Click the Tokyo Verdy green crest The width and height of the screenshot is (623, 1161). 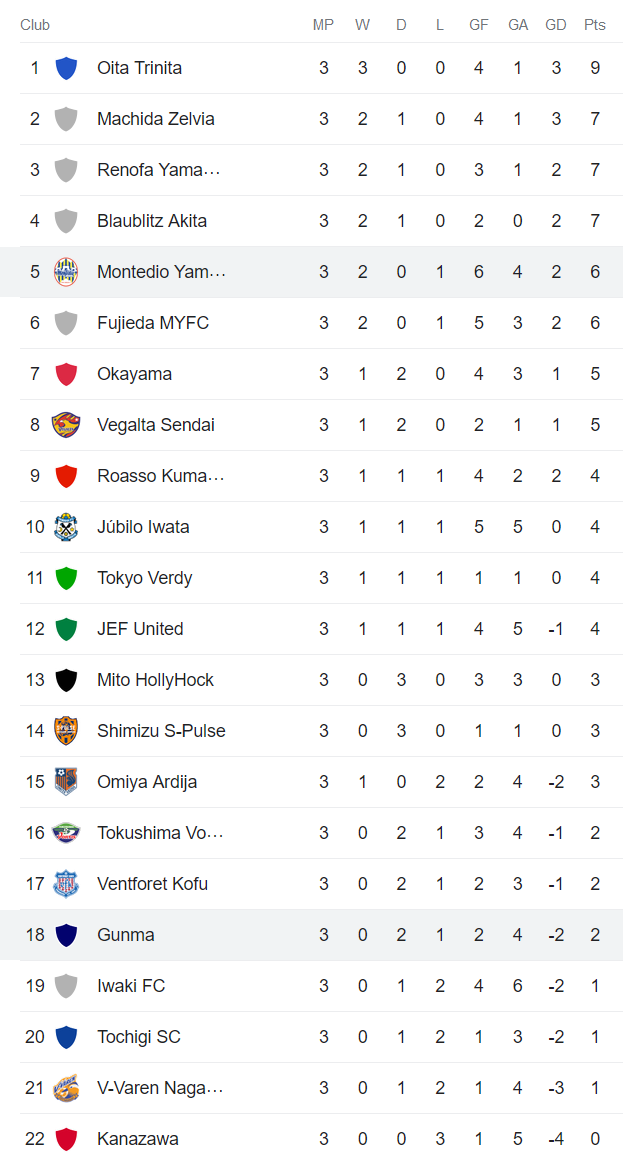pyautogui.click(x=66, y=577)
